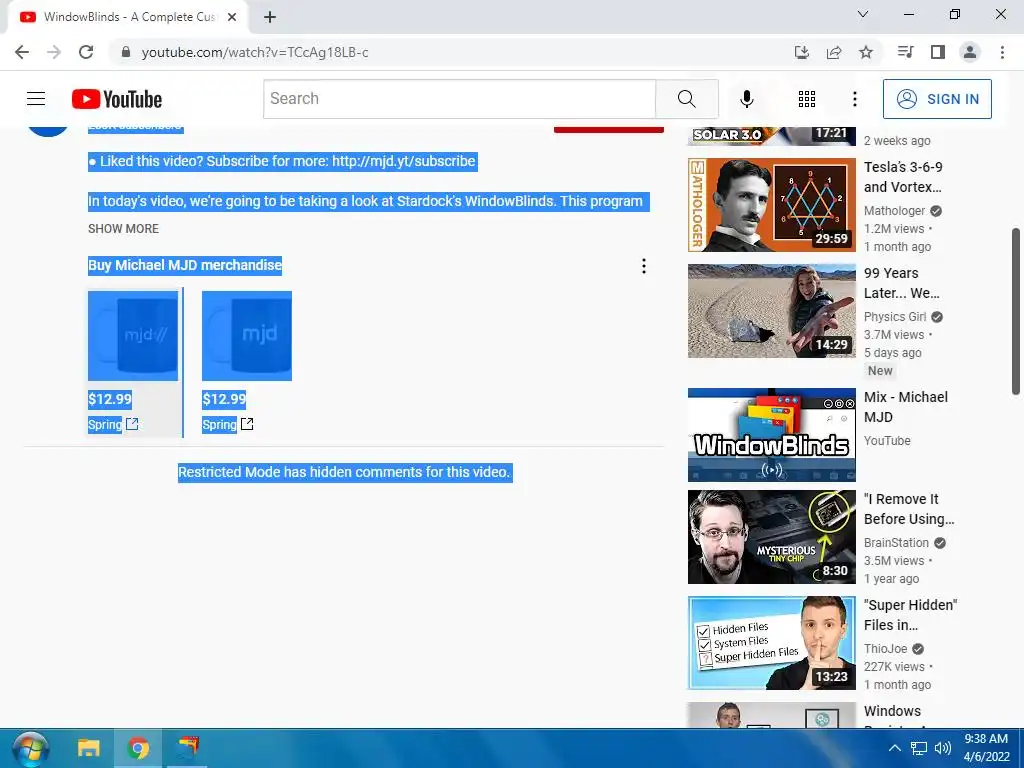Viewport: 1024px width, 768px height.
Task: Toggle Chrome side panel
Action: click(938, 52)
